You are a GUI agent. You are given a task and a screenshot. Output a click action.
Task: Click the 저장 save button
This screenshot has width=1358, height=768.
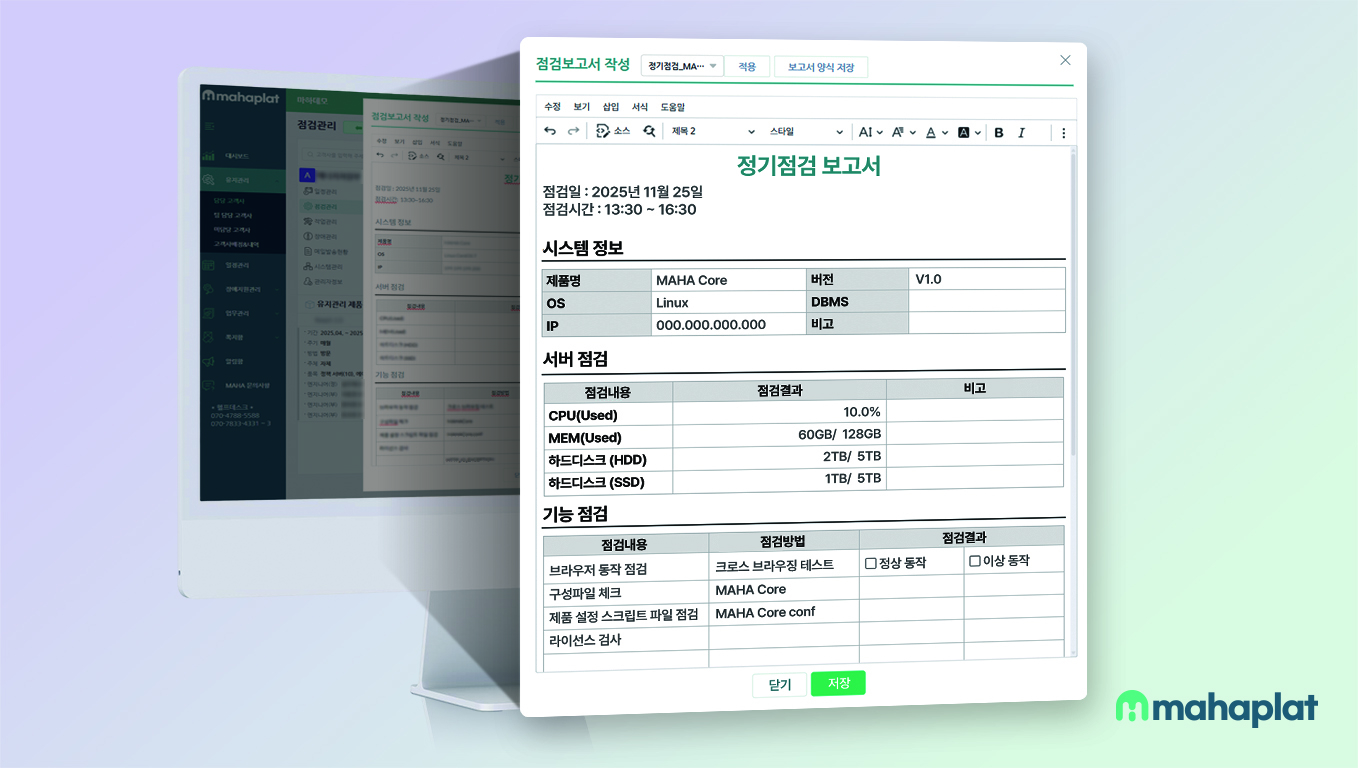click(837, 684)
